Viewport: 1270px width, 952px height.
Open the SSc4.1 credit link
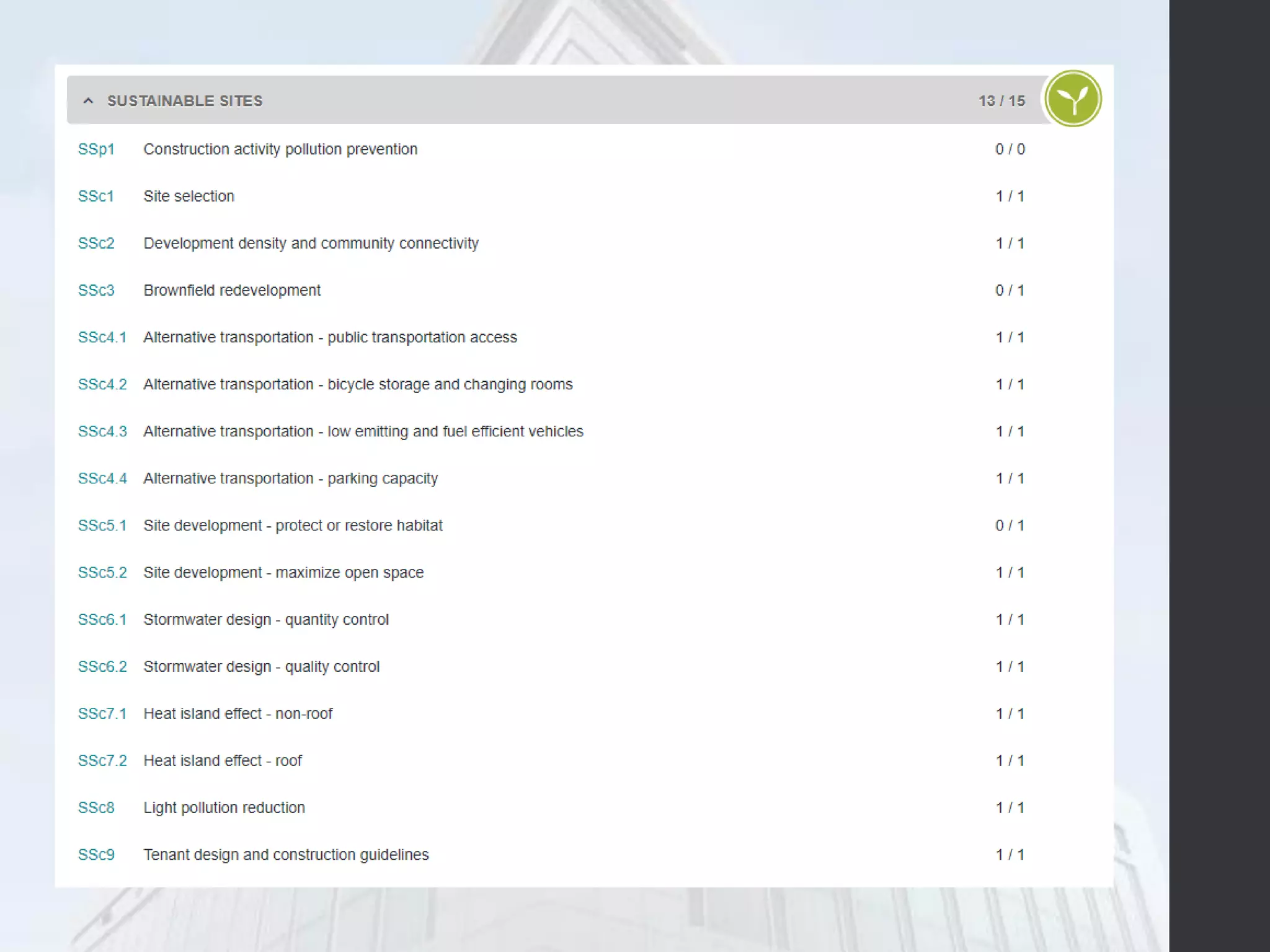[x=102, y=338]
